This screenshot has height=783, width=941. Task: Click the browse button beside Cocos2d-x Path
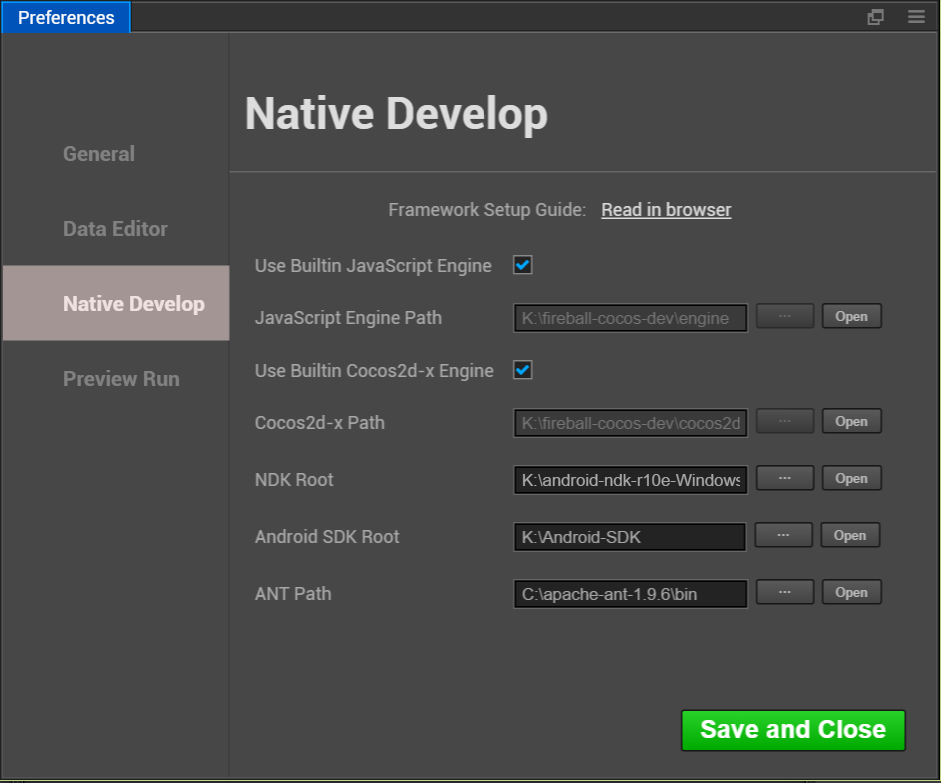tap(784, 421)
